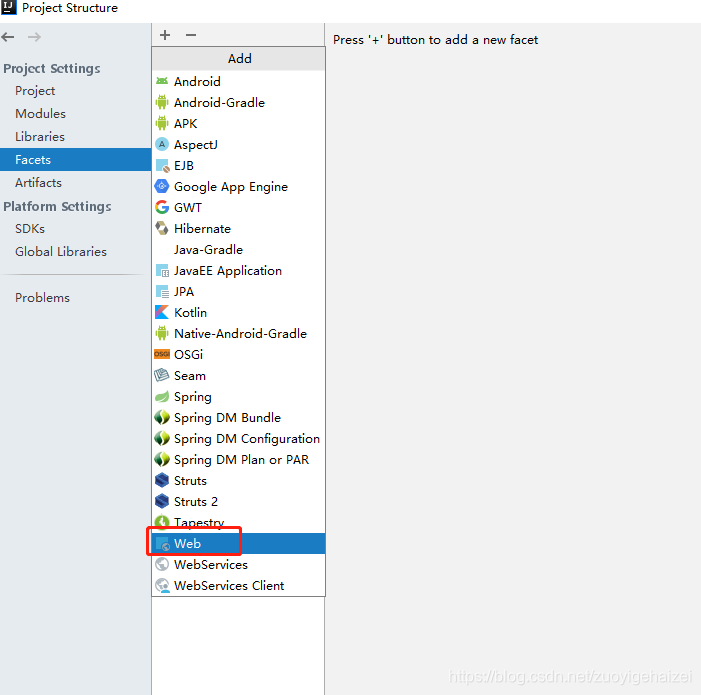
Task: Open the Modules settings page
Action: tap(76, 114)
